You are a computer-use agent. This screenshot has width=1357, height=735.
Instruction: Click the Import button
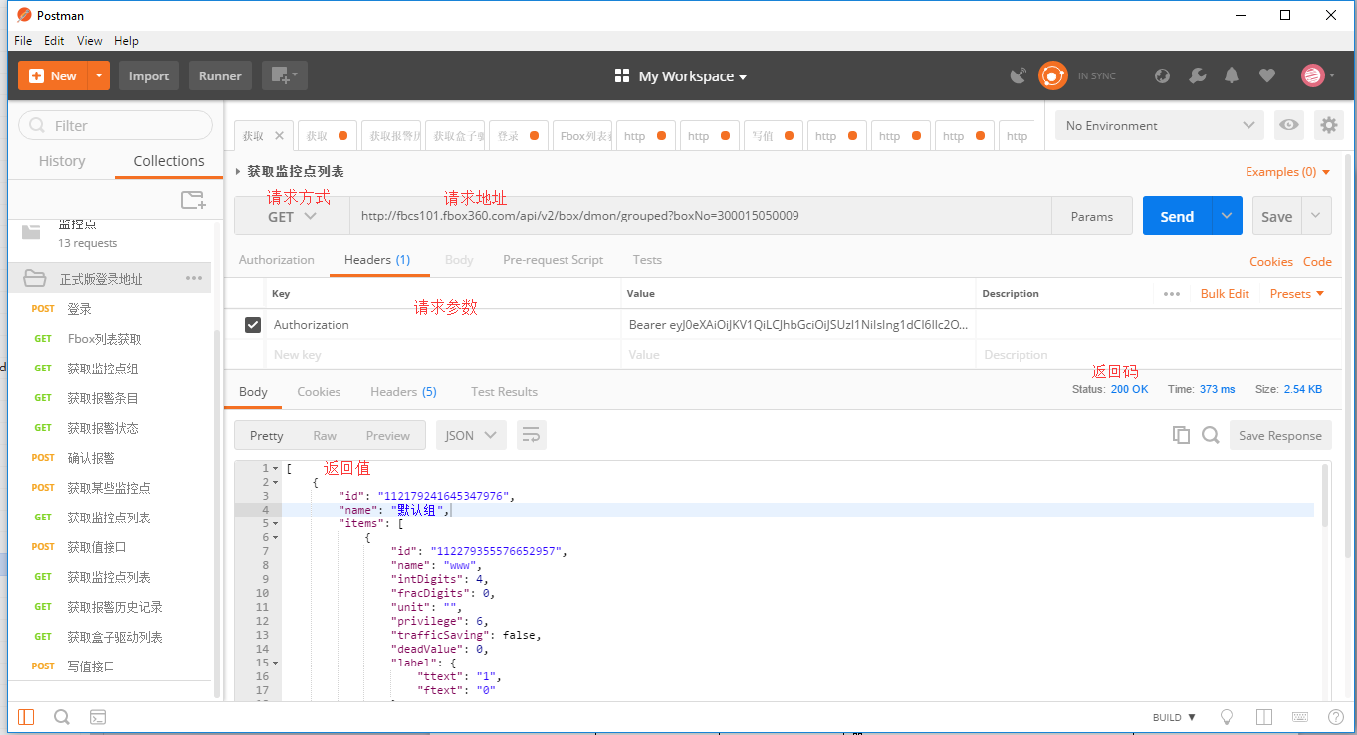click(149, 76)
